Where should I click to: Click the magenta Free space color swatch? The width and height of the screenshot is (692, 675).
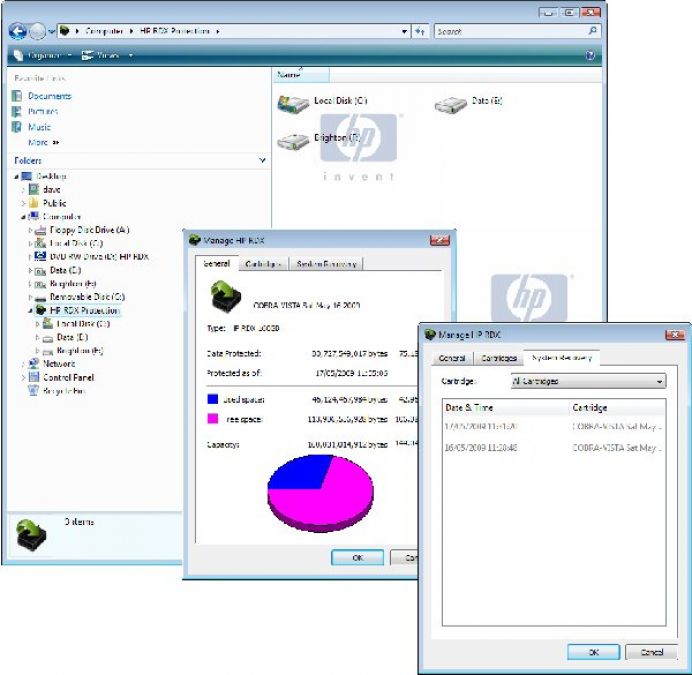[x=213, y=419]
